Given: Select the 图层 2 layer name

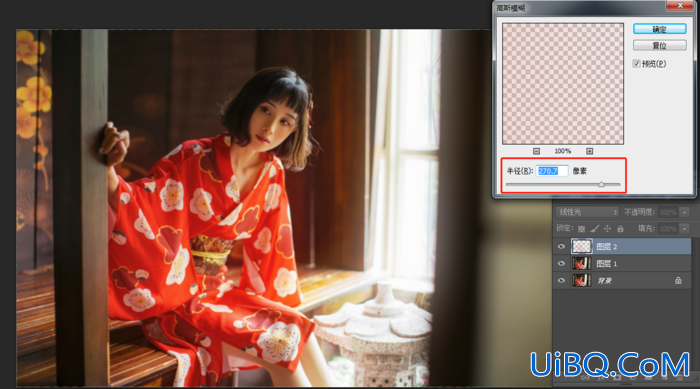Looking at the screenshot, I should coord(606,247).
